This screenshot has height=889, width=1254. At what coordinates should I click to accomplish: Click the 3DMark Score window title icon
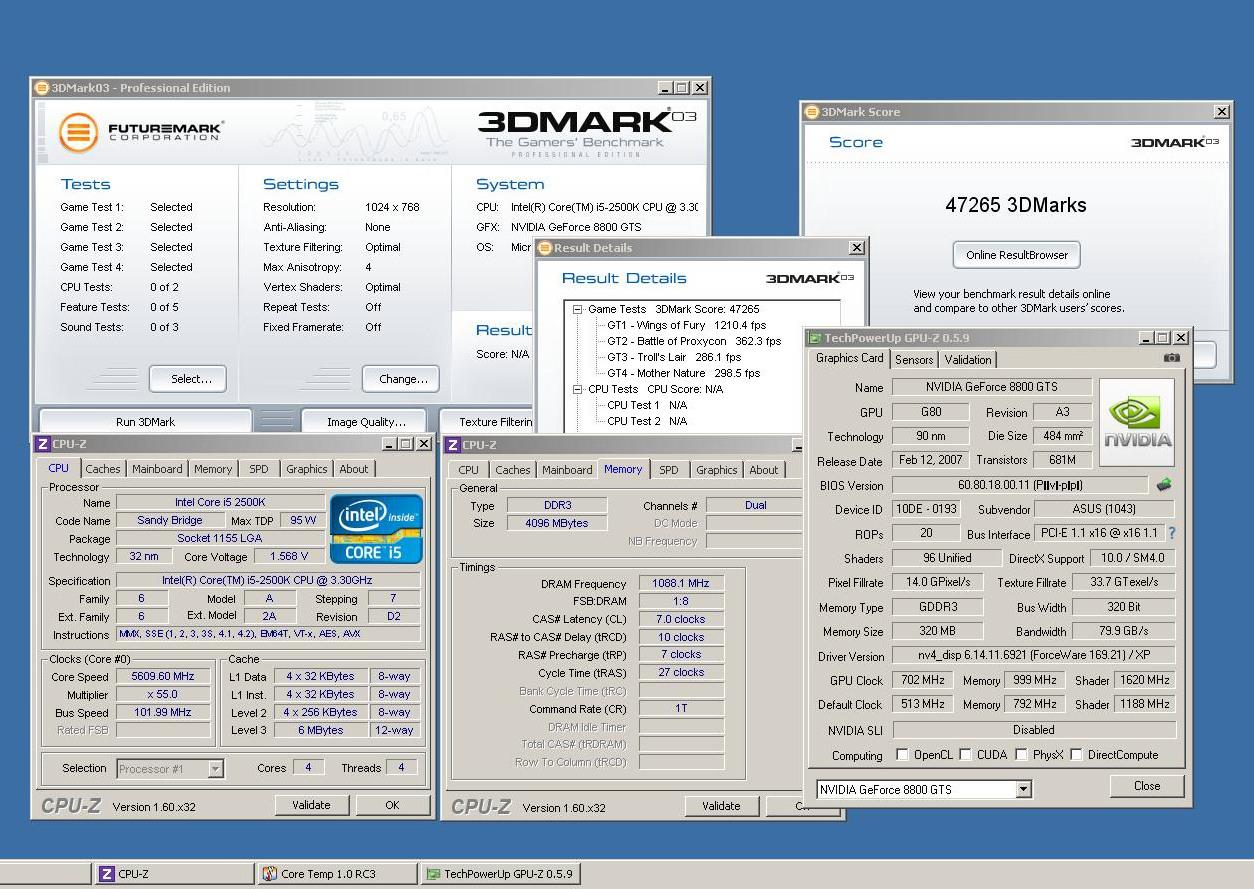[811, 112]
